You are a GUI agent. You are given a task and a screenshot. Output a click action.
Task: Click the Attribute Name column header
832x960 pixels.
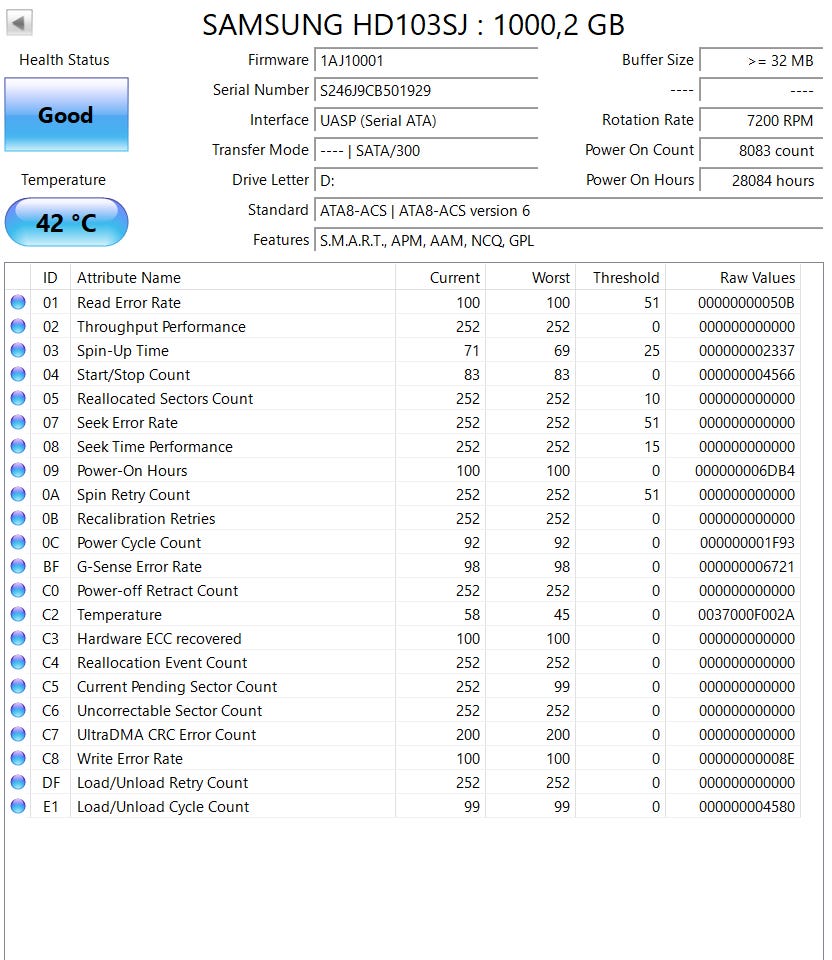[x=233, y=278]
